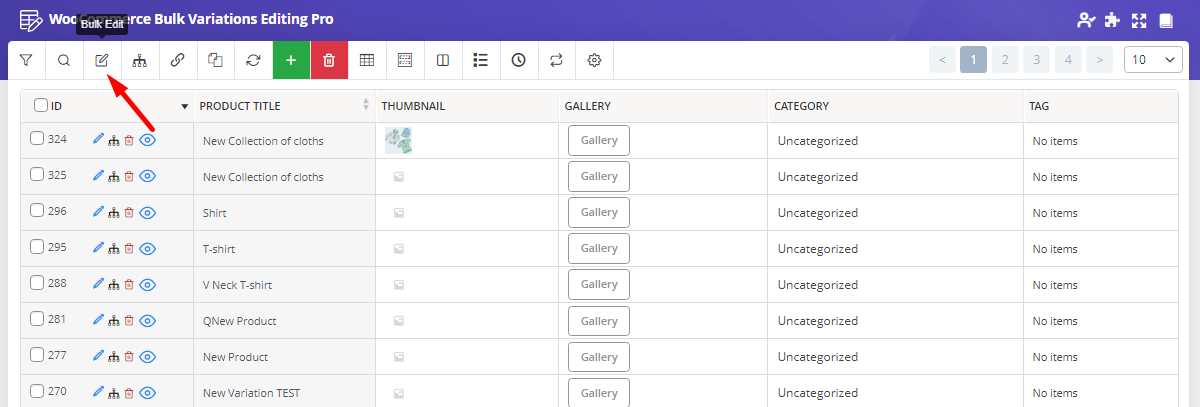Edit product 295 with pencil icon
The height and width of the screenshot is (407, 1200).
coord(98,248)
